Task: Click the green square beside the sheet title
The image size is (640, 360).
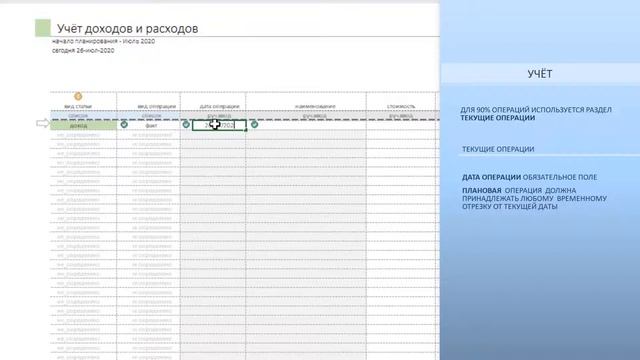Action: click(43, 28)
